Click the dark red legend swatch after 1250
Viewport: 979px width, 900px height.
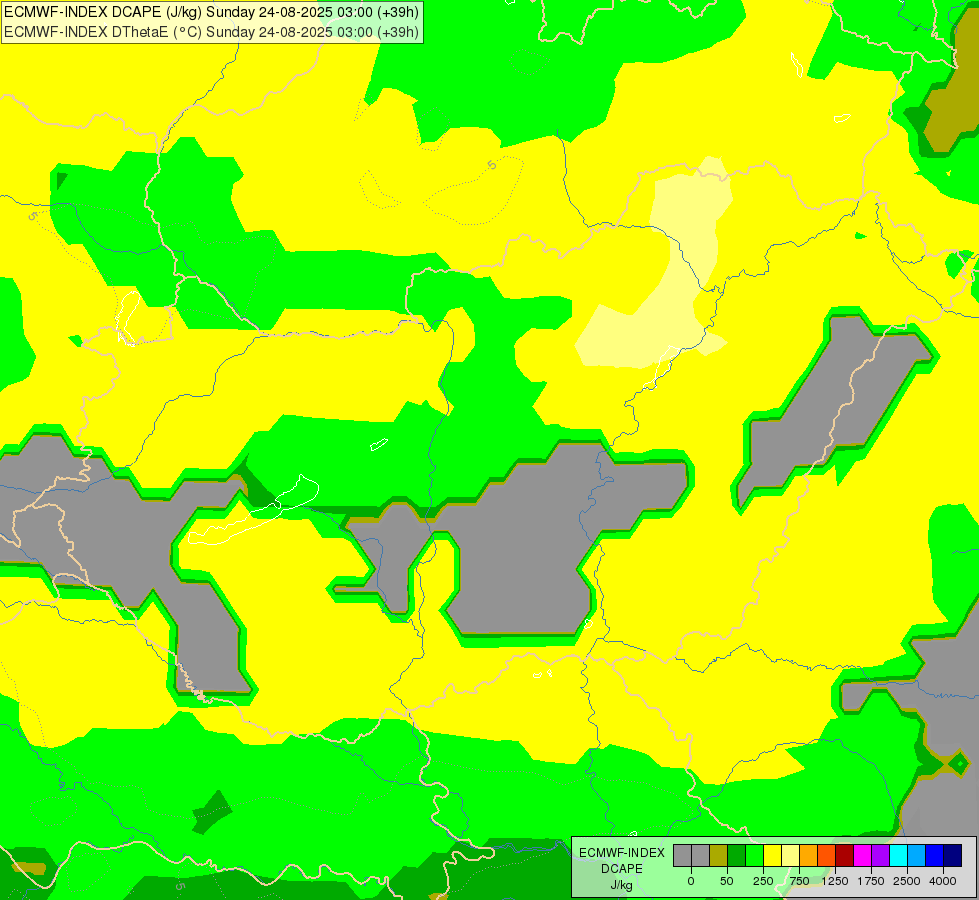tap(844, 856)
